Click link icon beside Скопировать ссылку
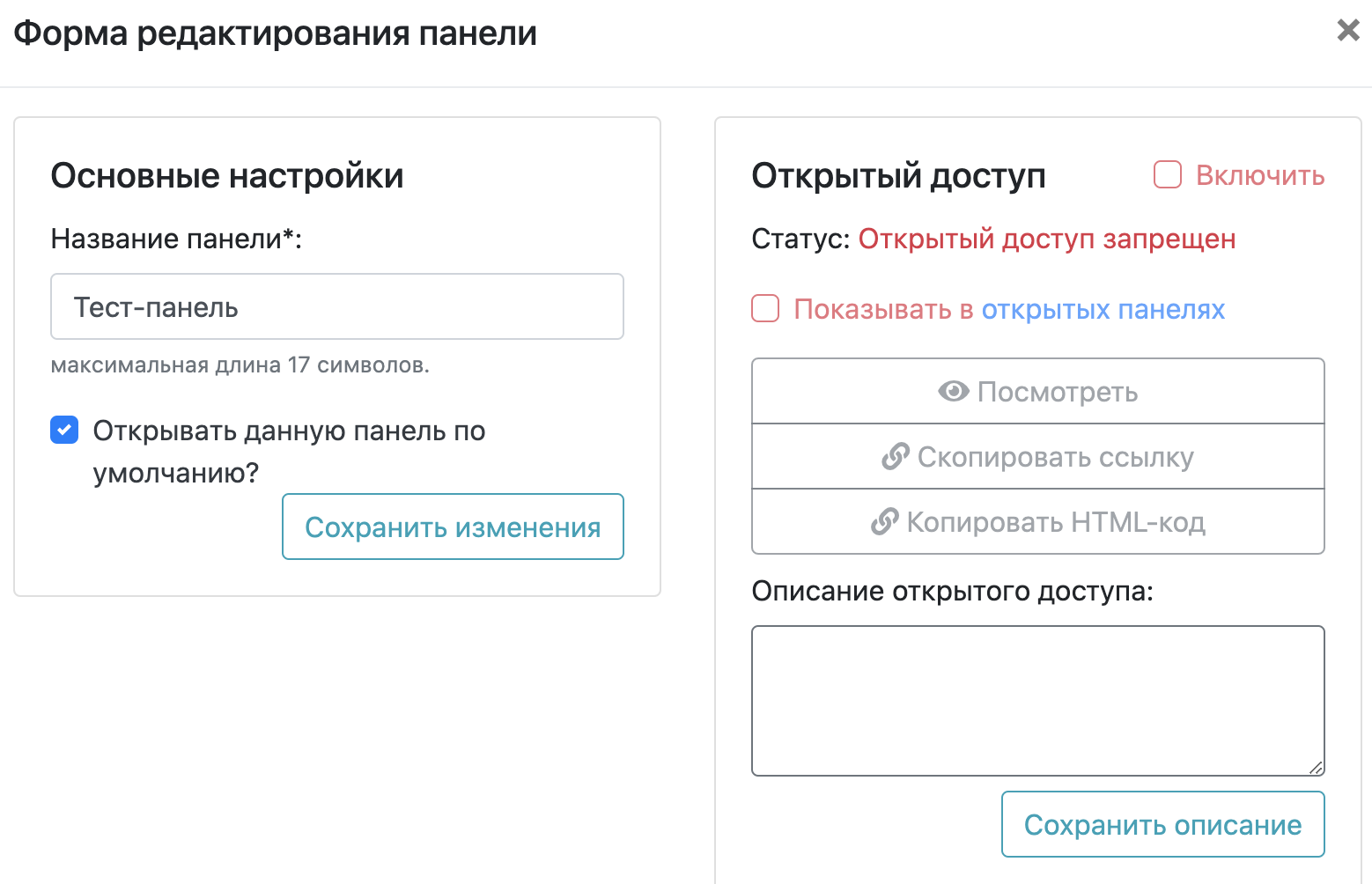1372x884 pixels. [896, 457]
